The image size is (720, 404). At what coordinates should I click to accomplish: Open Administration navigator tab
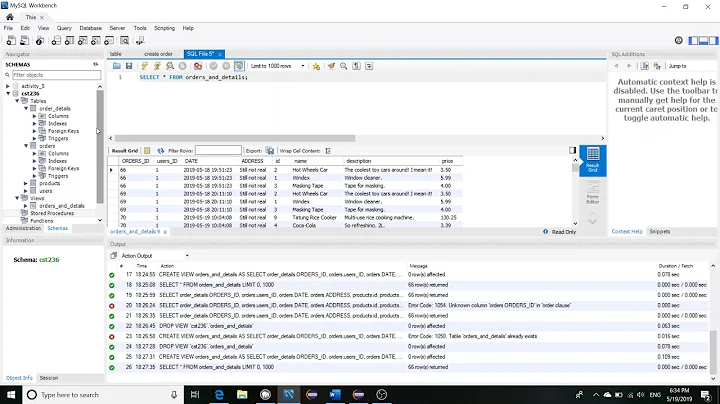(x=23, y=228)
